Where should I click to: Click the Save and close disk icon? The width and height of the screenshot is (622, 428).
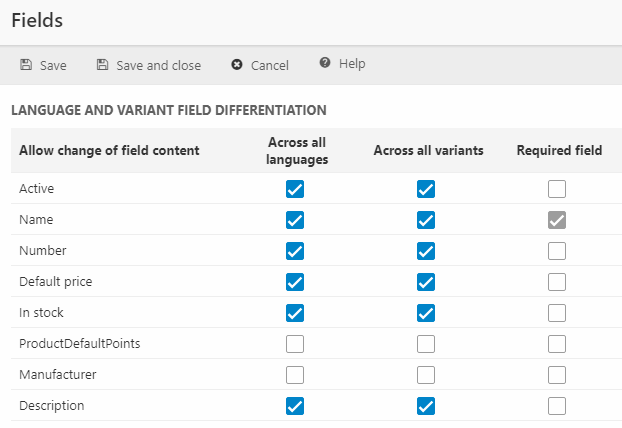pos(102,65)
